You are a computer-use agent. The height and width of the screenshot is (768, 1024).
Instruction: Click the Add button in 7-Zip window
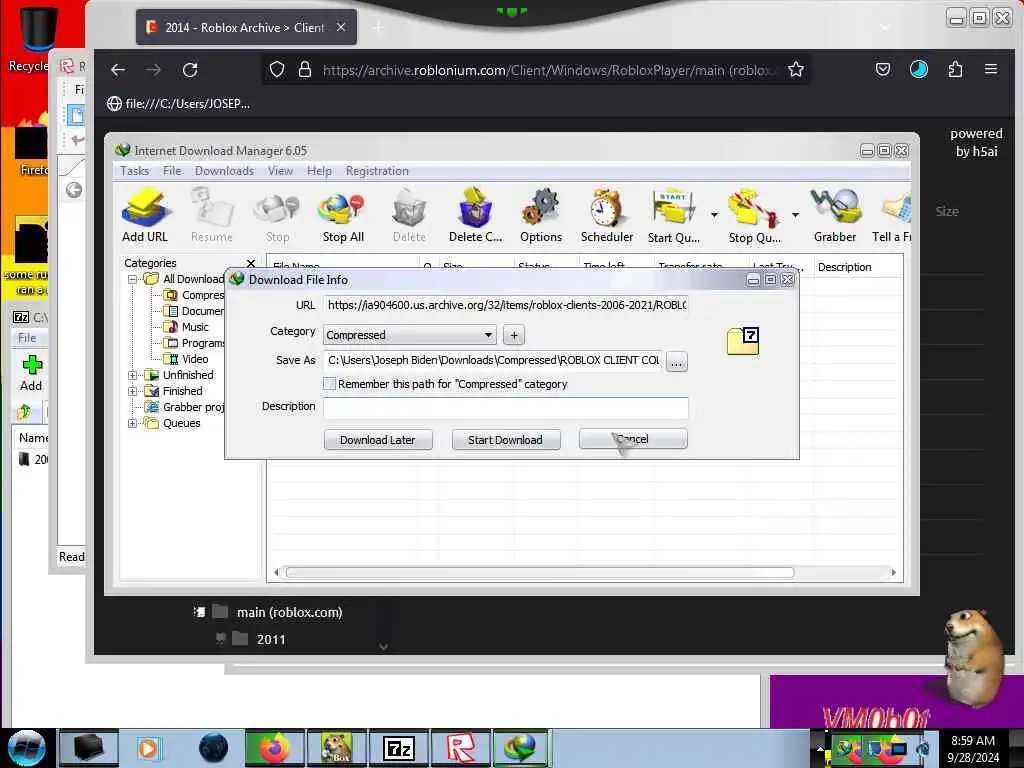[x=31, y=373]
